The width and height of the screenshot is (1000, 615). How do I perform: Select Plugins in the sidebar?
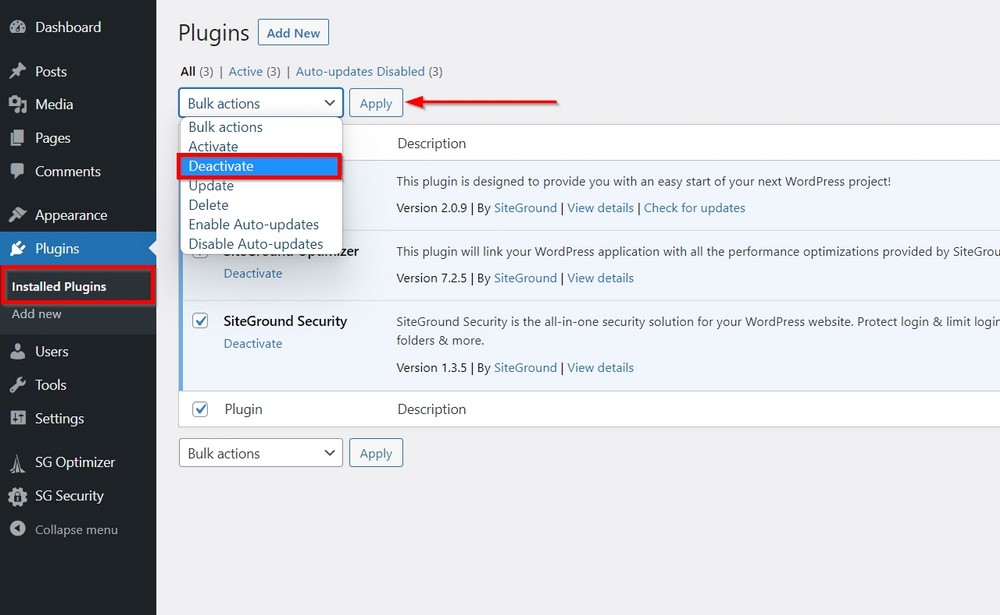(x=57, y=248)
